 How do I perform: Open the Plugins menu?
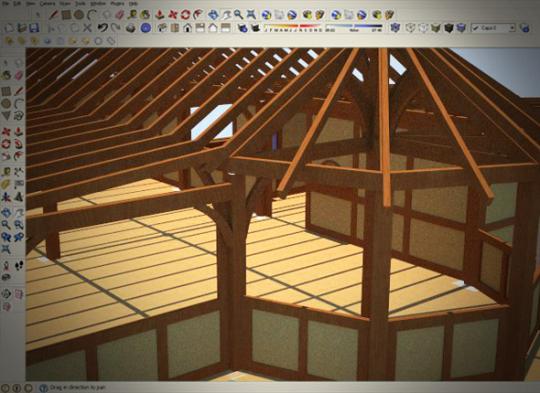(117, 3)
